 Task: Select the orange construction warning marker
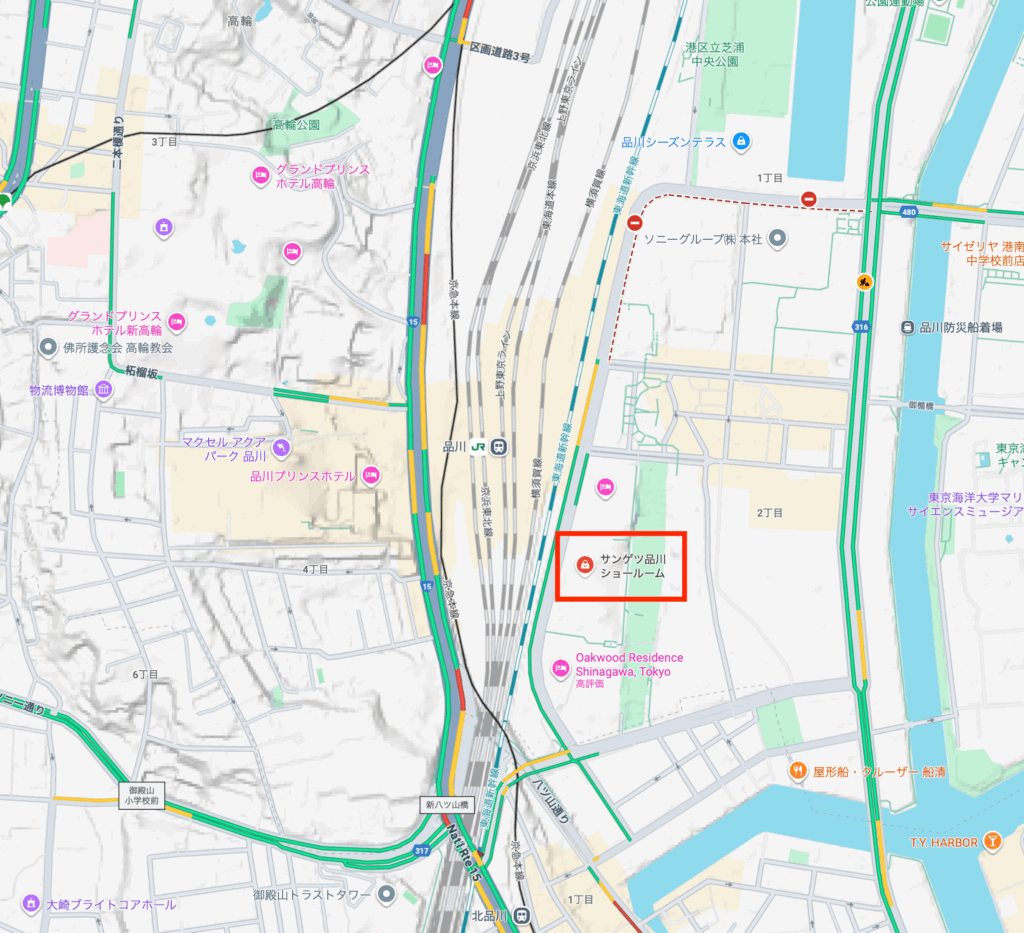coord(865,282)
